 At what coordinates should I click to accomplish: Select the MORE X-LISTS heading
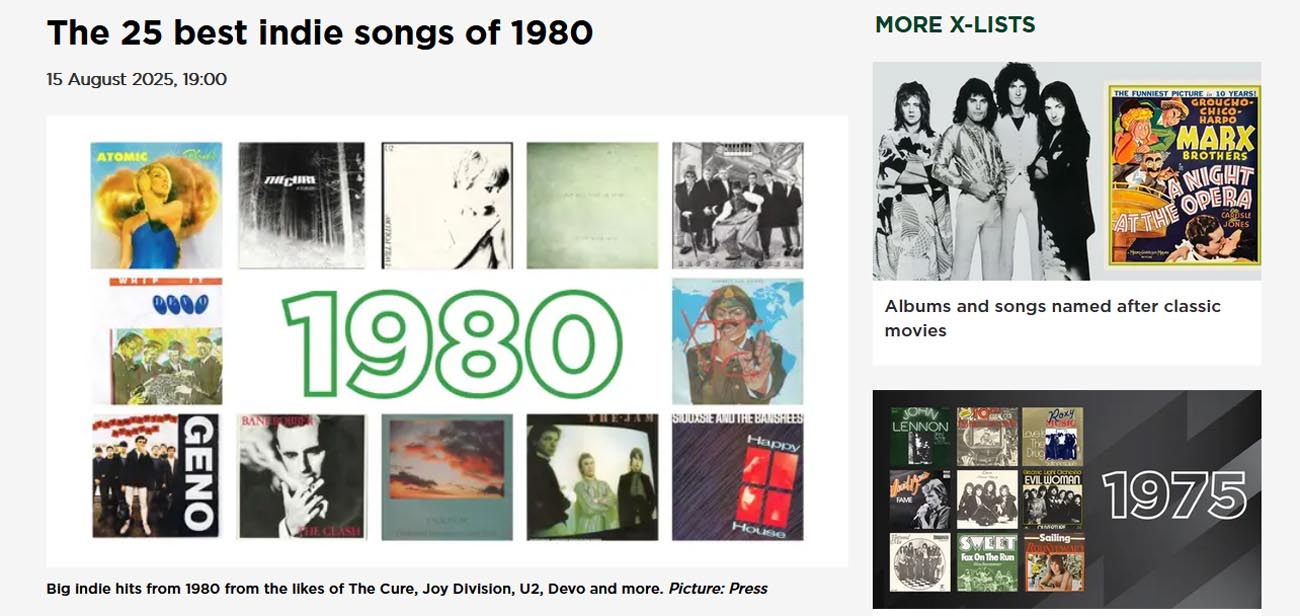click(955, 25)
